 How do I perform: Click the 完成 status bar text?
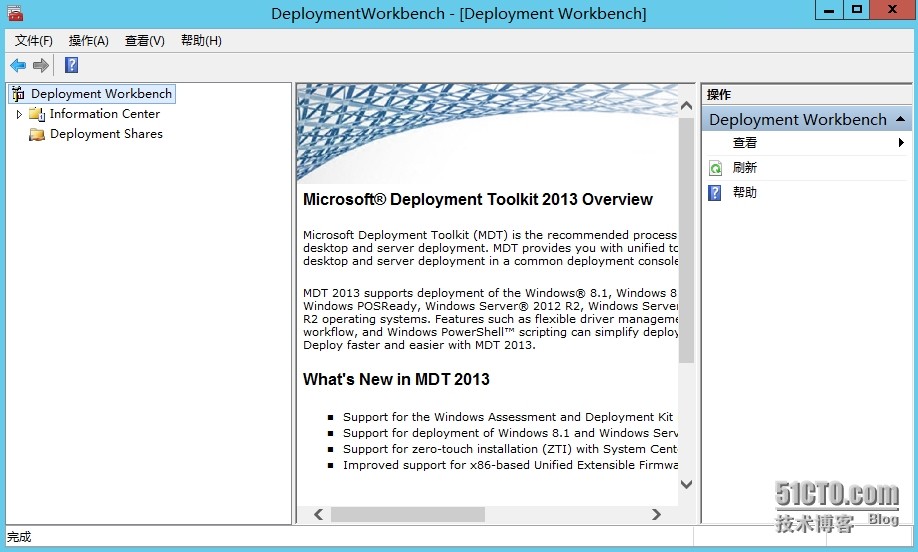(x=19, y=537)
